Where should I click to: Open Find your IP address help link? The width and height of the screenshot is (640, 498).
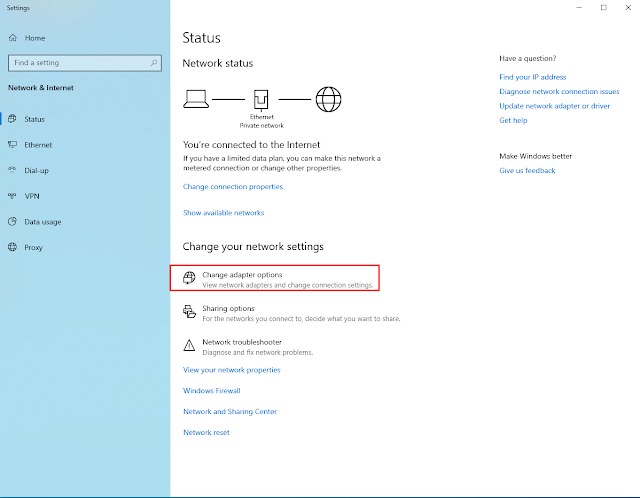[x=533, y=77]
